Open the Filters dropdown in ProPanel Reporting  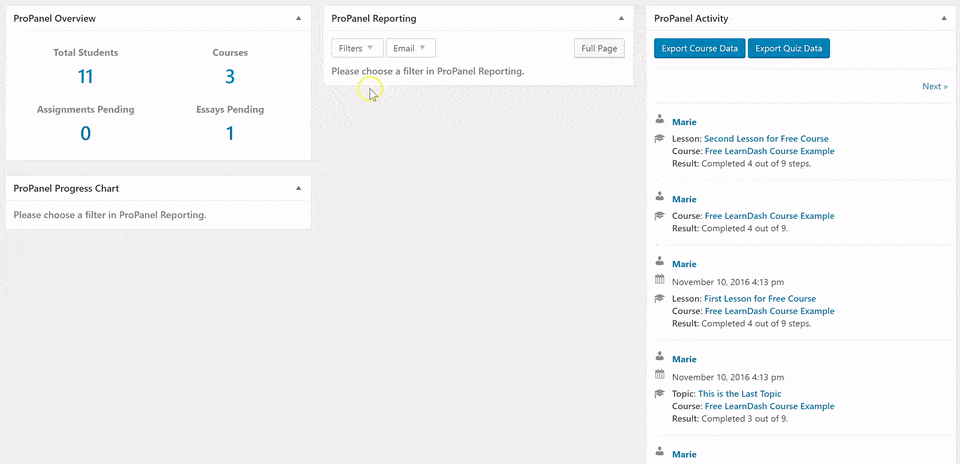357,48
